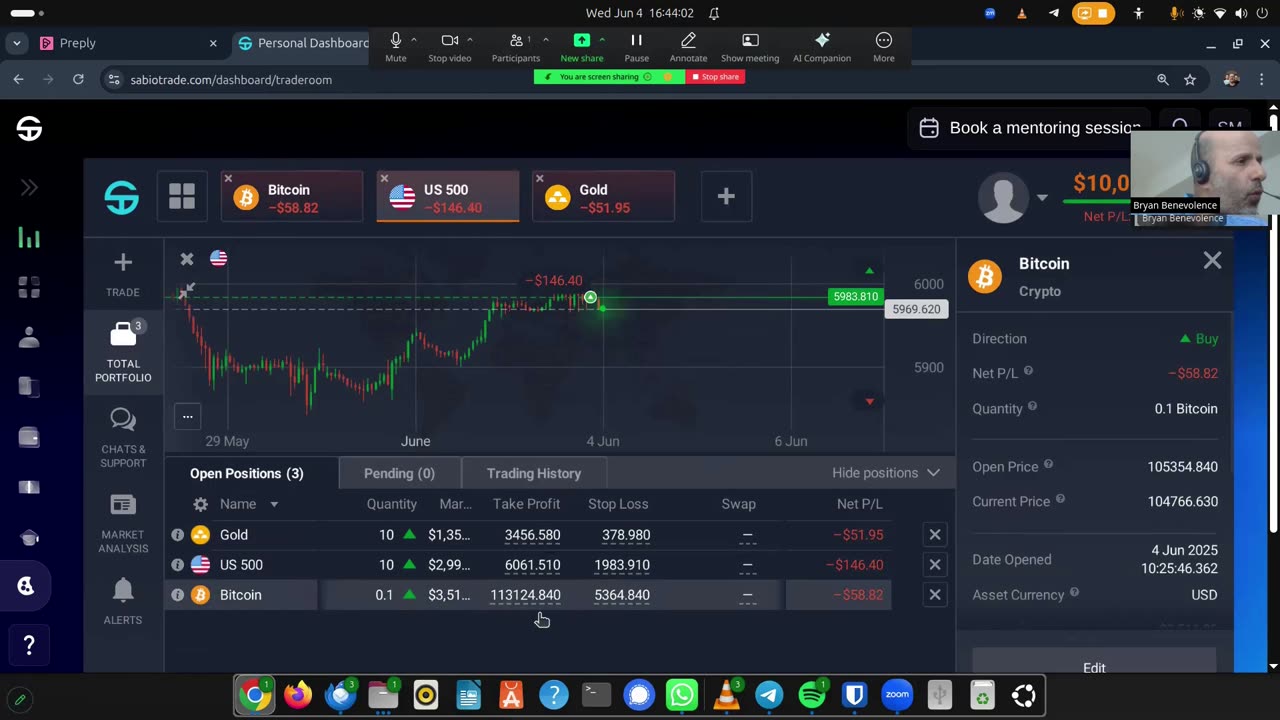The height and width of the screenshot is (720, 1280).
Task: Open Annotate tool in Zoom toolbar
Action: click(688, 46)
